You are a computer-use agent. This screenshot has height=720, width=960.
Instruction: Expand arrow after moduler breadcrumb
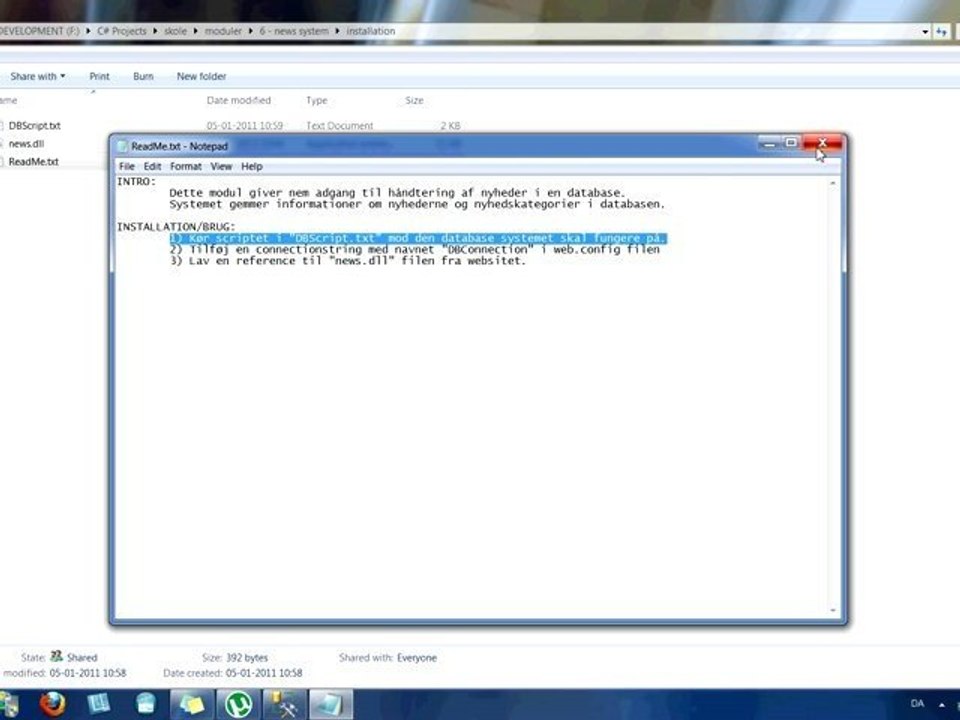click(250, 31)
